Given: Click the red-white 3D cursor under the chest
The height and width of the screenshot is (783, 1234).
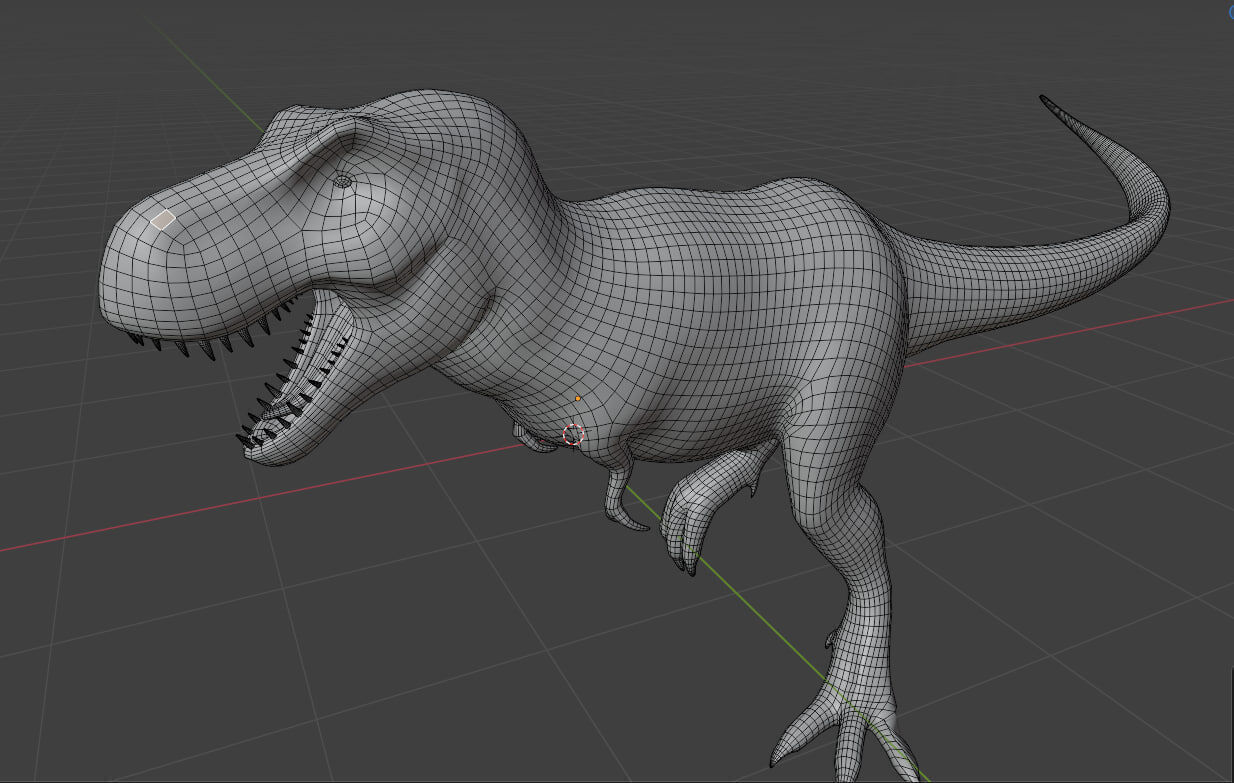Looking at the screenshot, I should pos(573,434).
